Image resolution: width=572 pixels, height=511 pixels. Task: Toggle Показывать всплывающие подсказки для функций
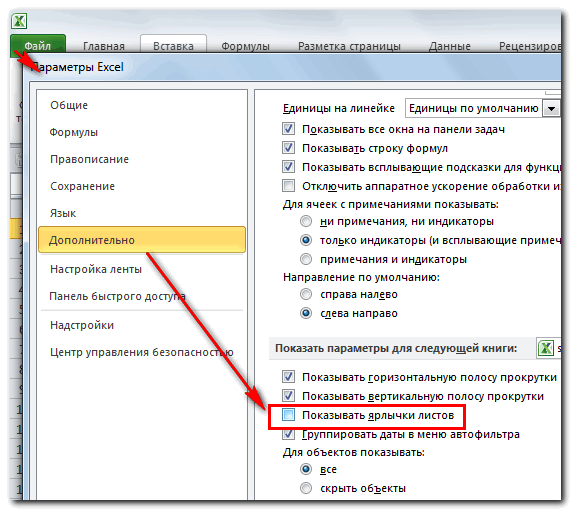point(288,167)
